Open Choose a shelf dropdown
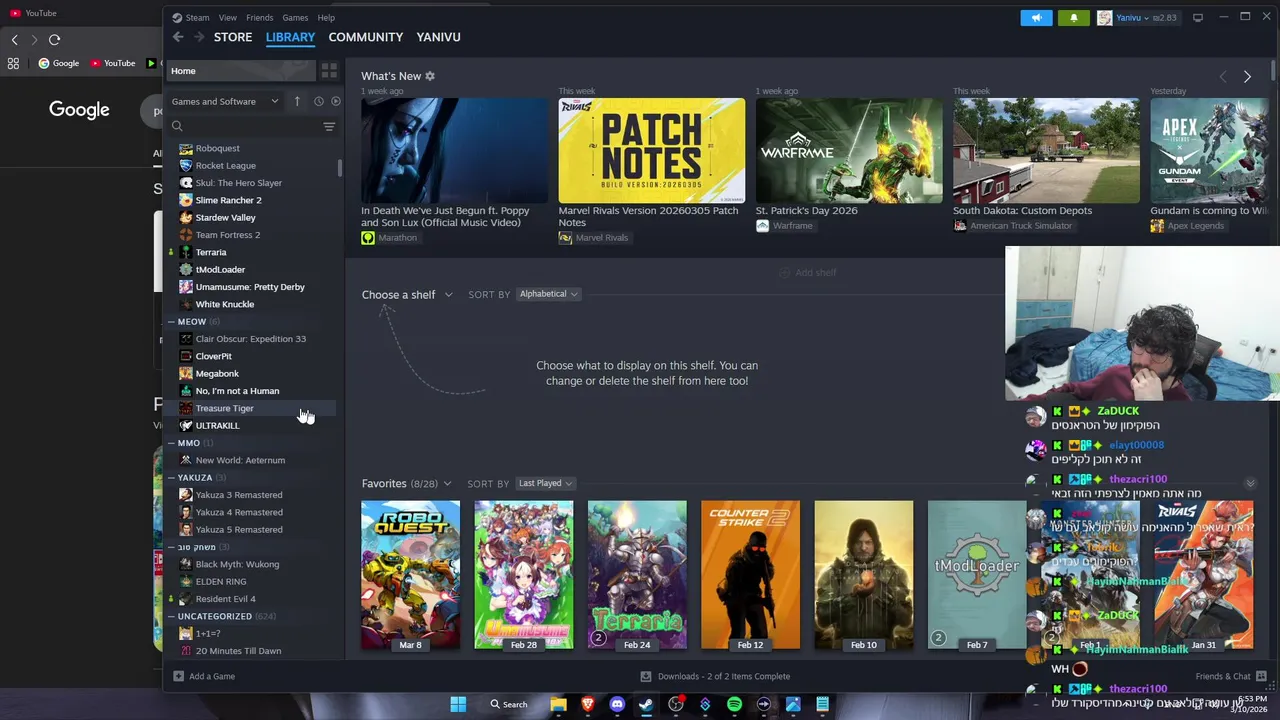 pos(407,295)
